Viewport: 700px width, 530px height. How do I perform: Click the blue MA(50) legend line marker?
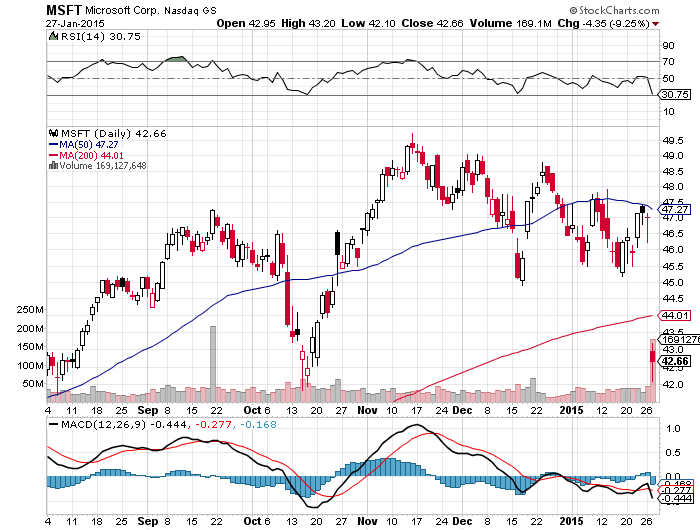click(x=52, y=143)
